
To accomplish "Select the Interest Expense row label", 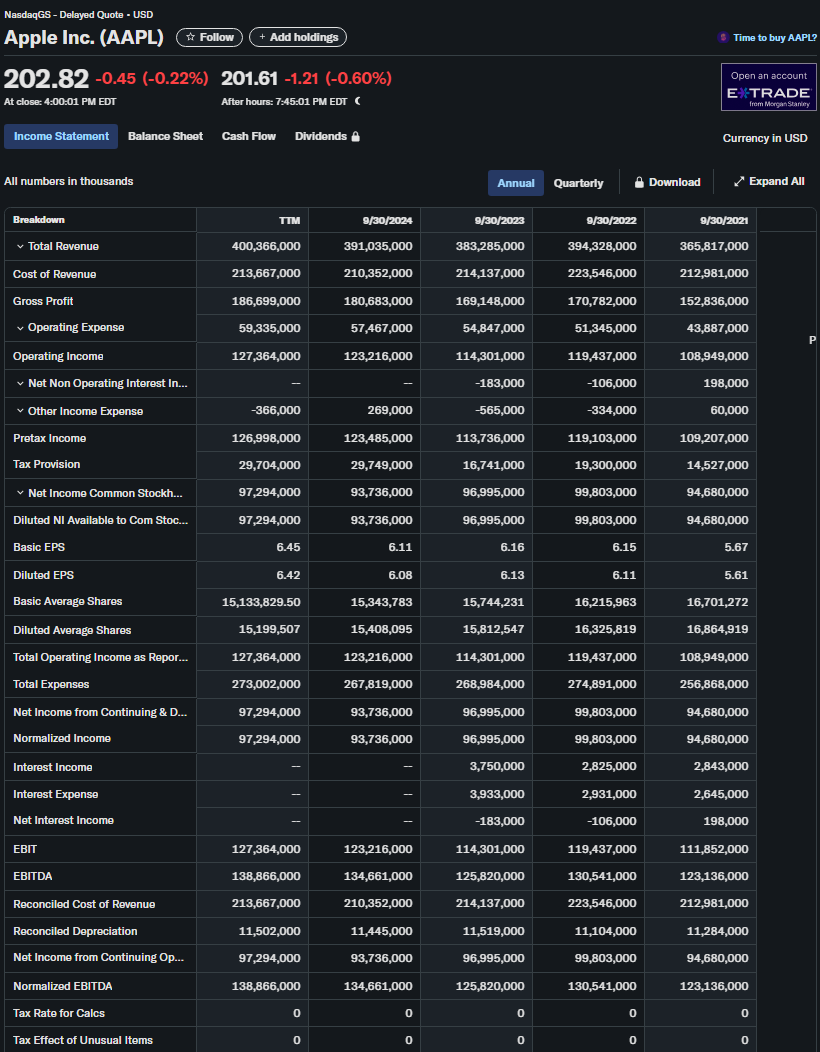I will tap(56, 794).
